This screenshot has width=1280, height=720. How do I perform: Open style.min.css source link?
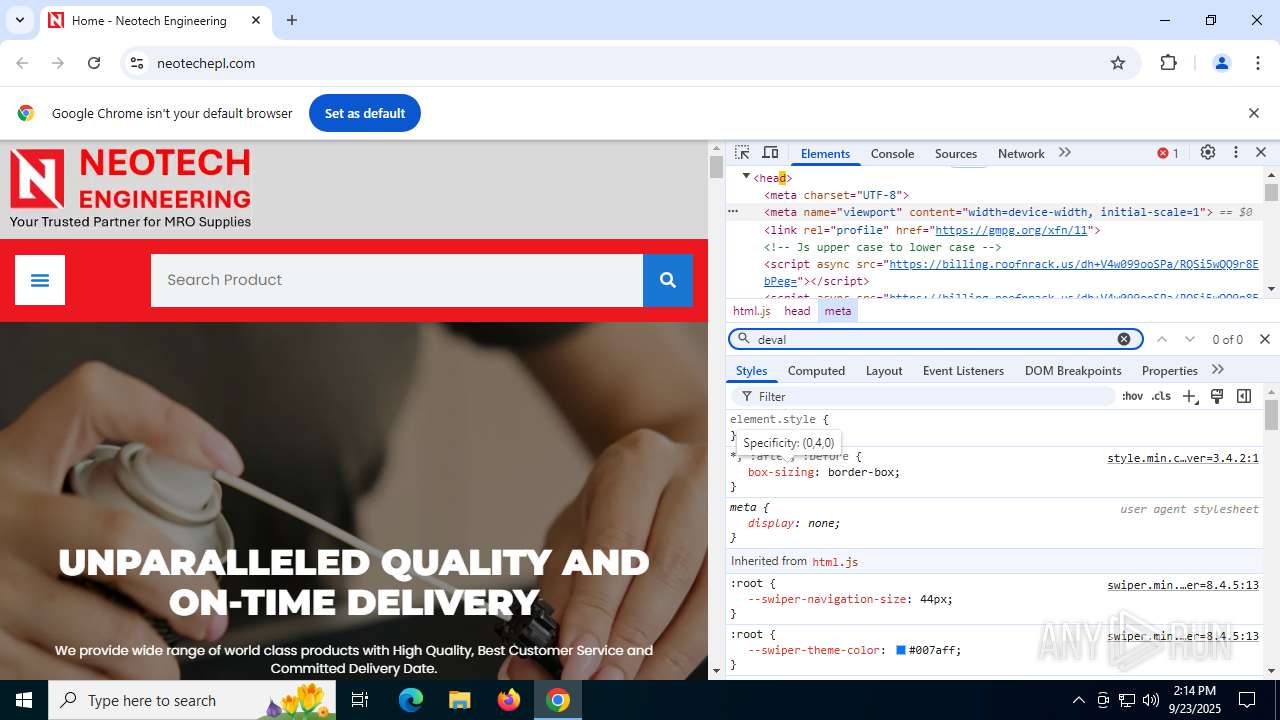point(1183,458)
